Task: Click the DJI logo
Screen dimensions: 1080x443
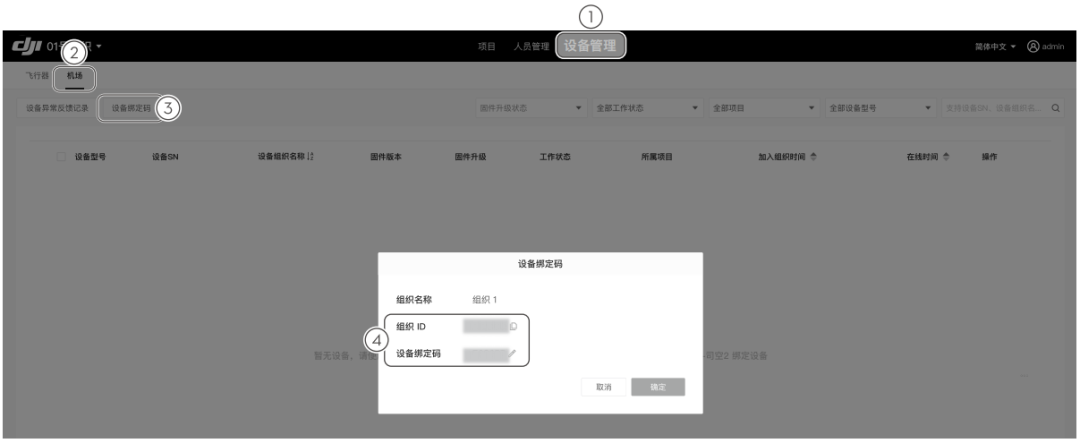Action: pyautogui.click(x=28, y=46)
